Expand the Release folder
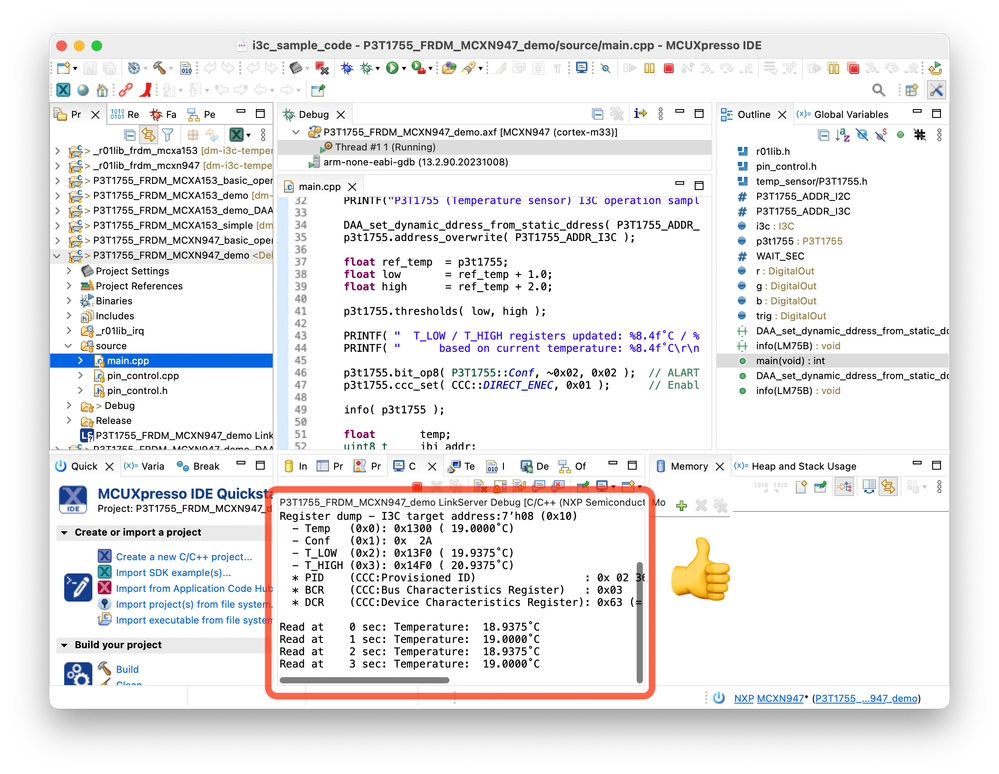The height and width of the screenshot is (774, 999). click(69, 420)
